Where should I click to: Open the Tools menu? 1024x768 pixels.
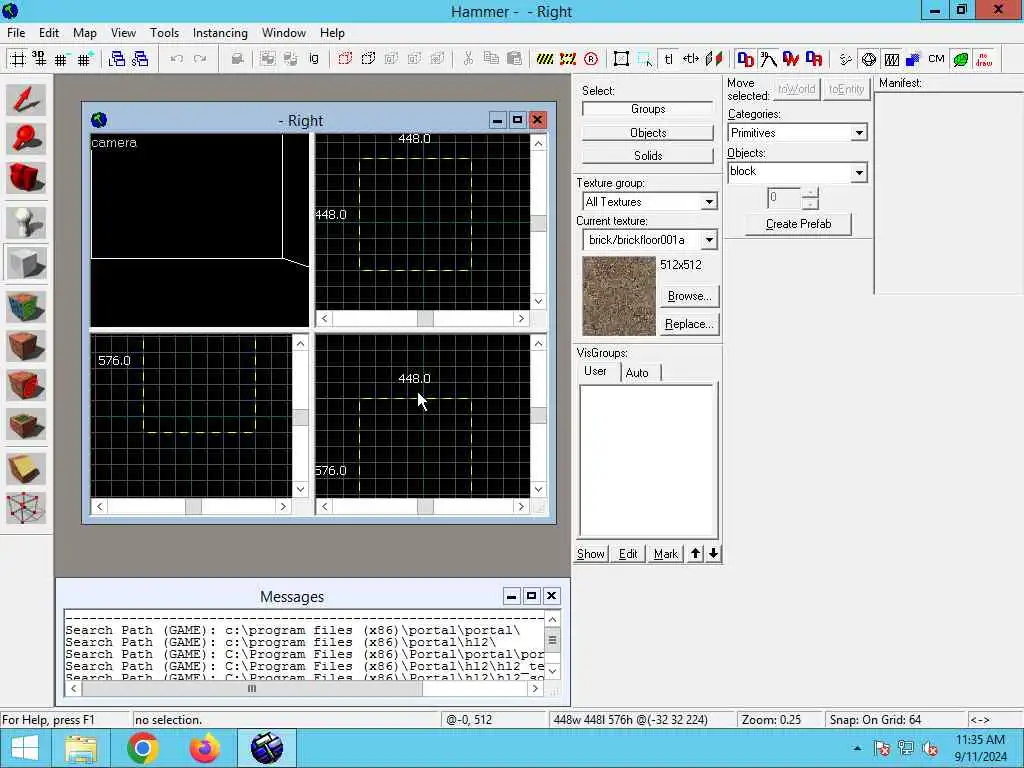click(164, 33)
